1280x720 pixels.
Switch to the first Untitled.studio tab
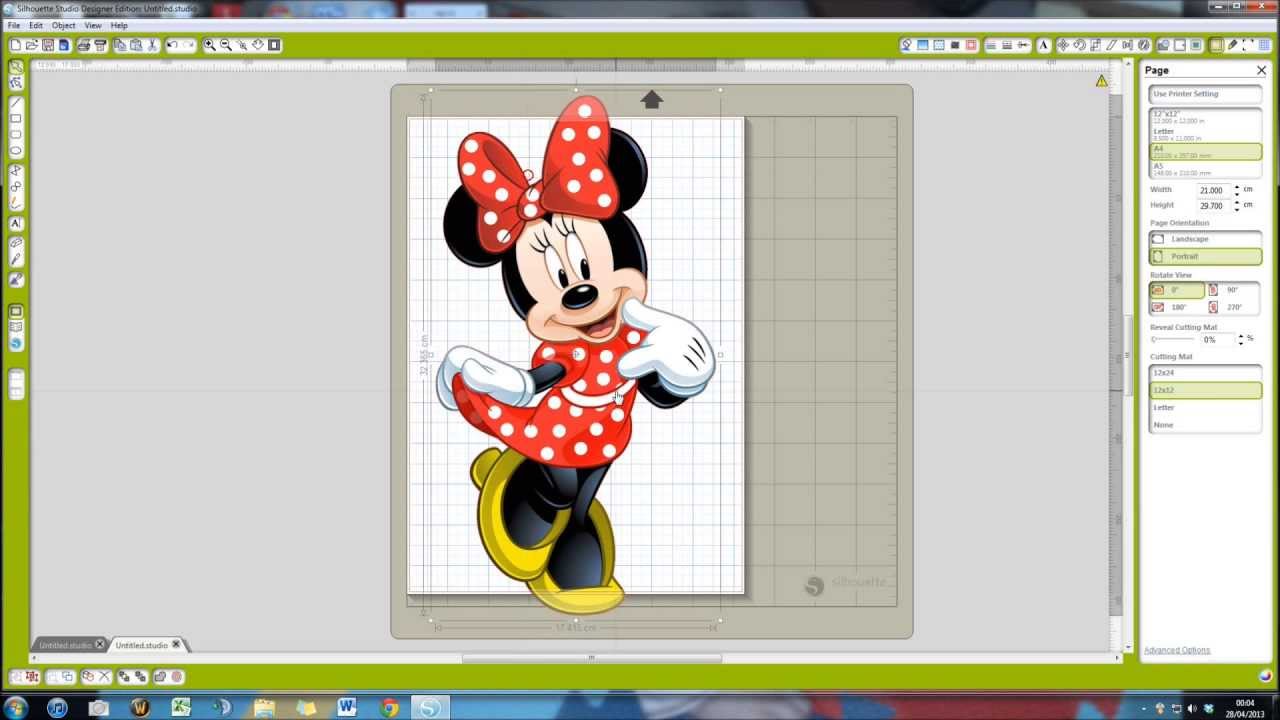coord(65,645)
